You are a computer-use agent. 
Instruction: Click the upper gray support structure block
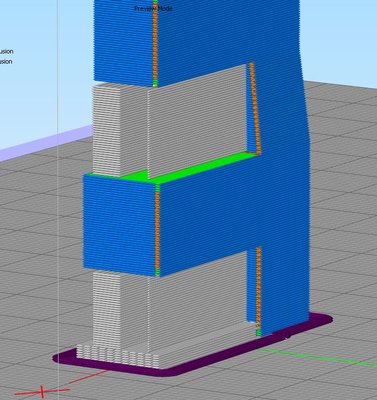(x=170, y=123)
